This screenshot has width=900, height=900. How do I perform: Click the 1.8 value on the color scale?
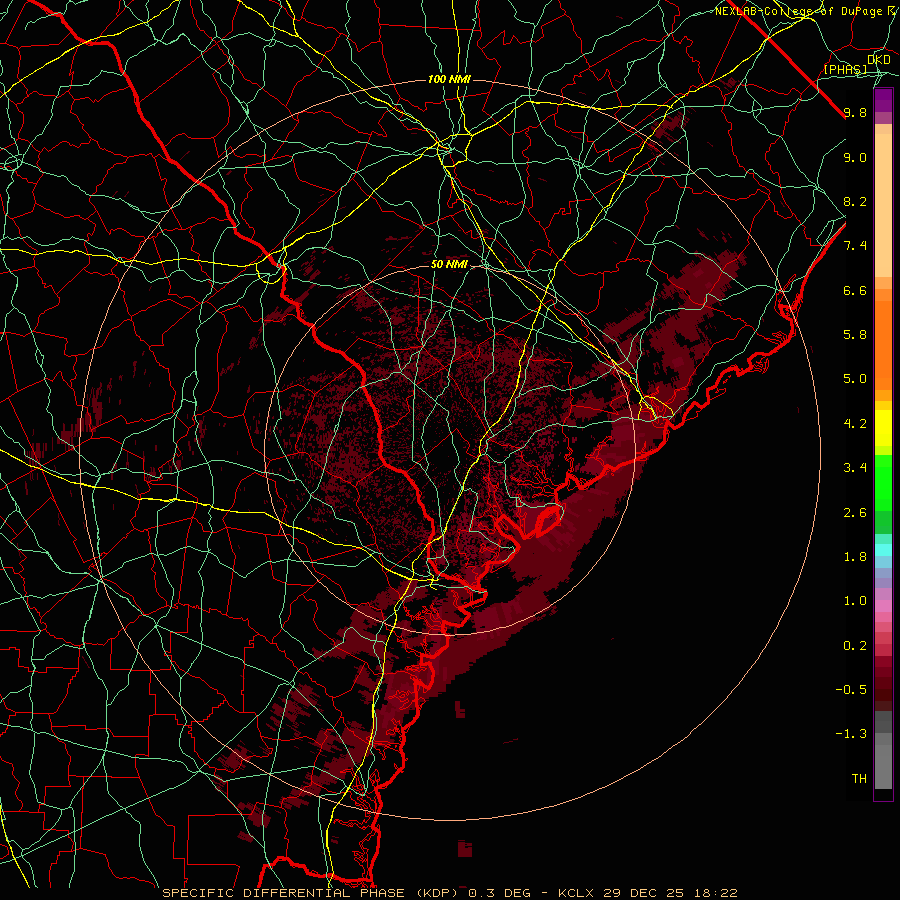pos(855,557)
